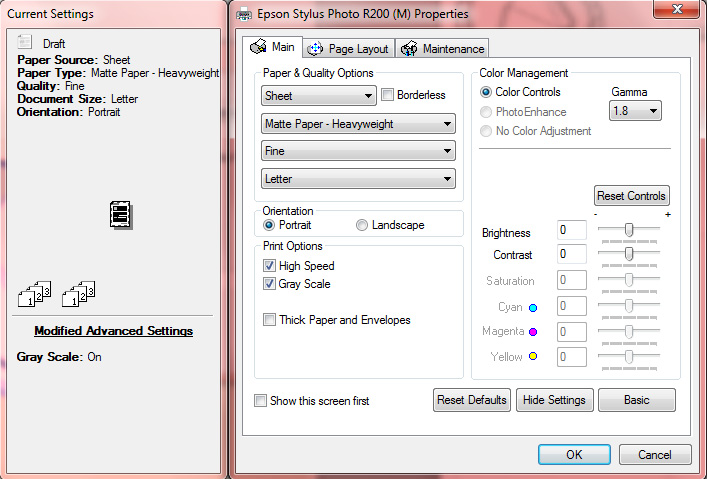Select No Color Adjustment option
Image resolution: width=707 pixels, height=479 pixels.
tap(486, 131)
